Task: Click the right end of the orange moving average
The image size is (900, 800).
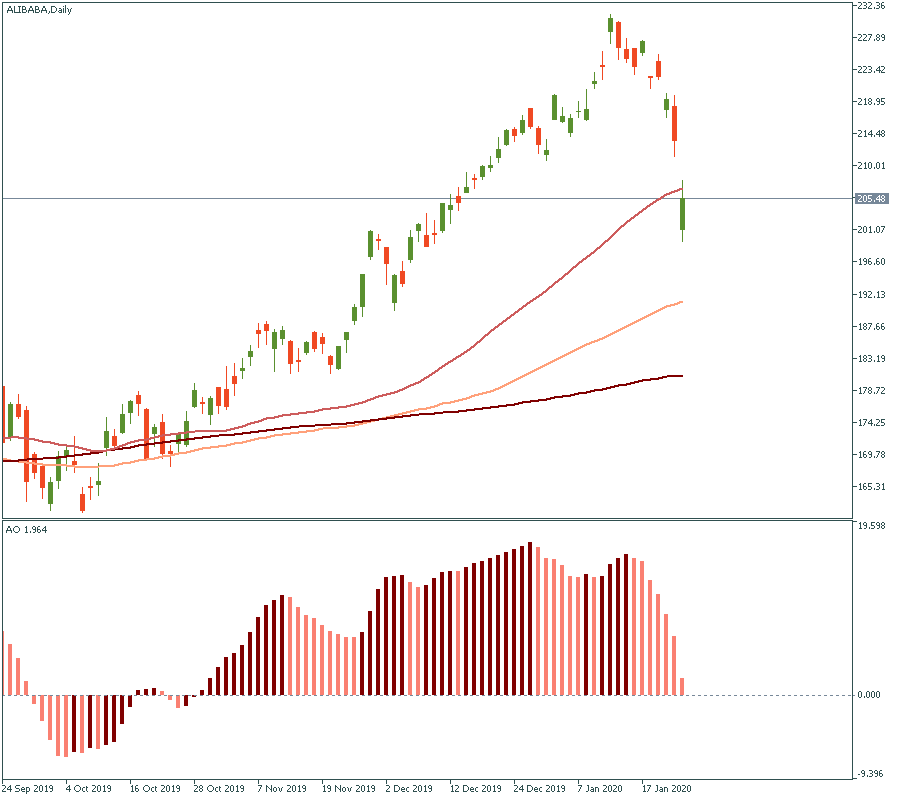Action: 681,302
